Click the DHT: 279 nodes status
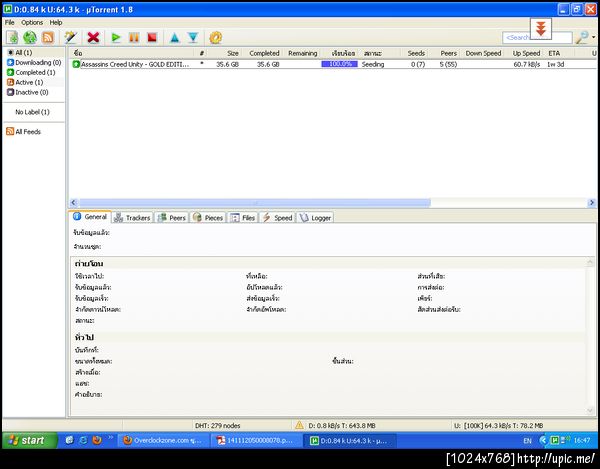 (x=217, y=425)
